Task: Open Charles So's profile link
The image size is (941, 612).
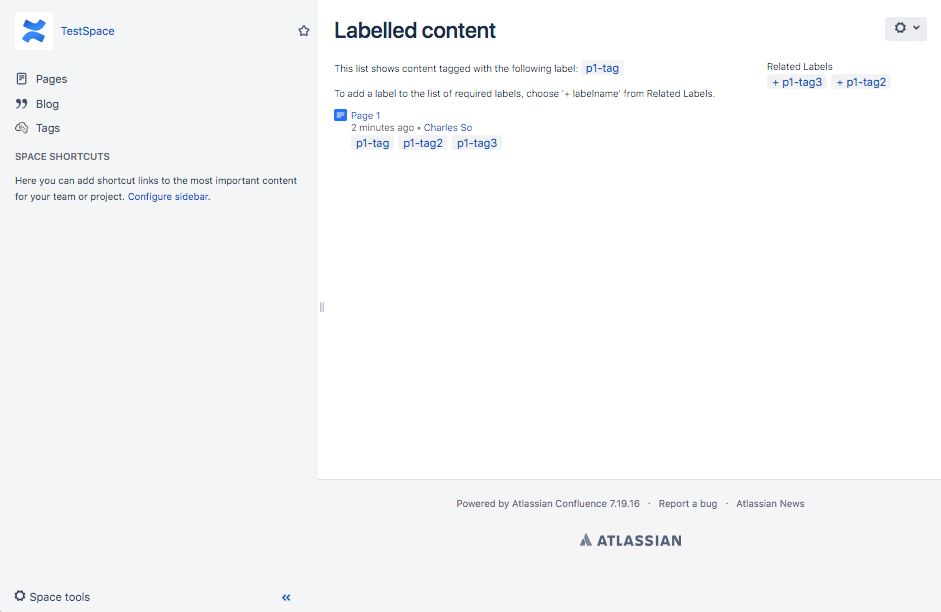Action: point(448,128)
